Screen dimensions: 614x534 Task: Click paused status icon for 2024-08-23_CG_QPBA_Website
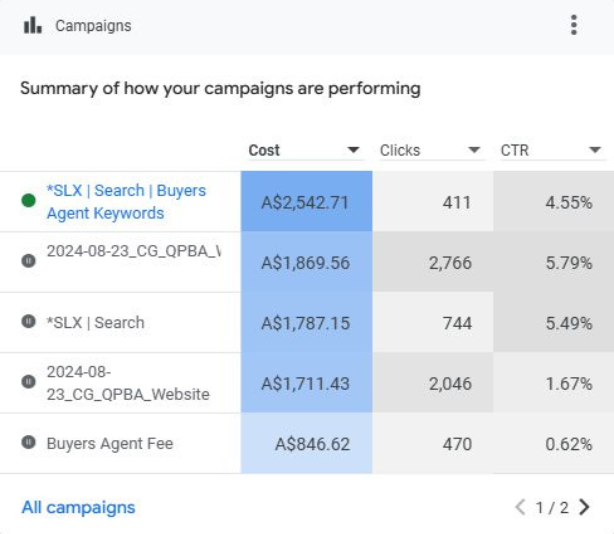pyautogui.click(x=28, y=382)
